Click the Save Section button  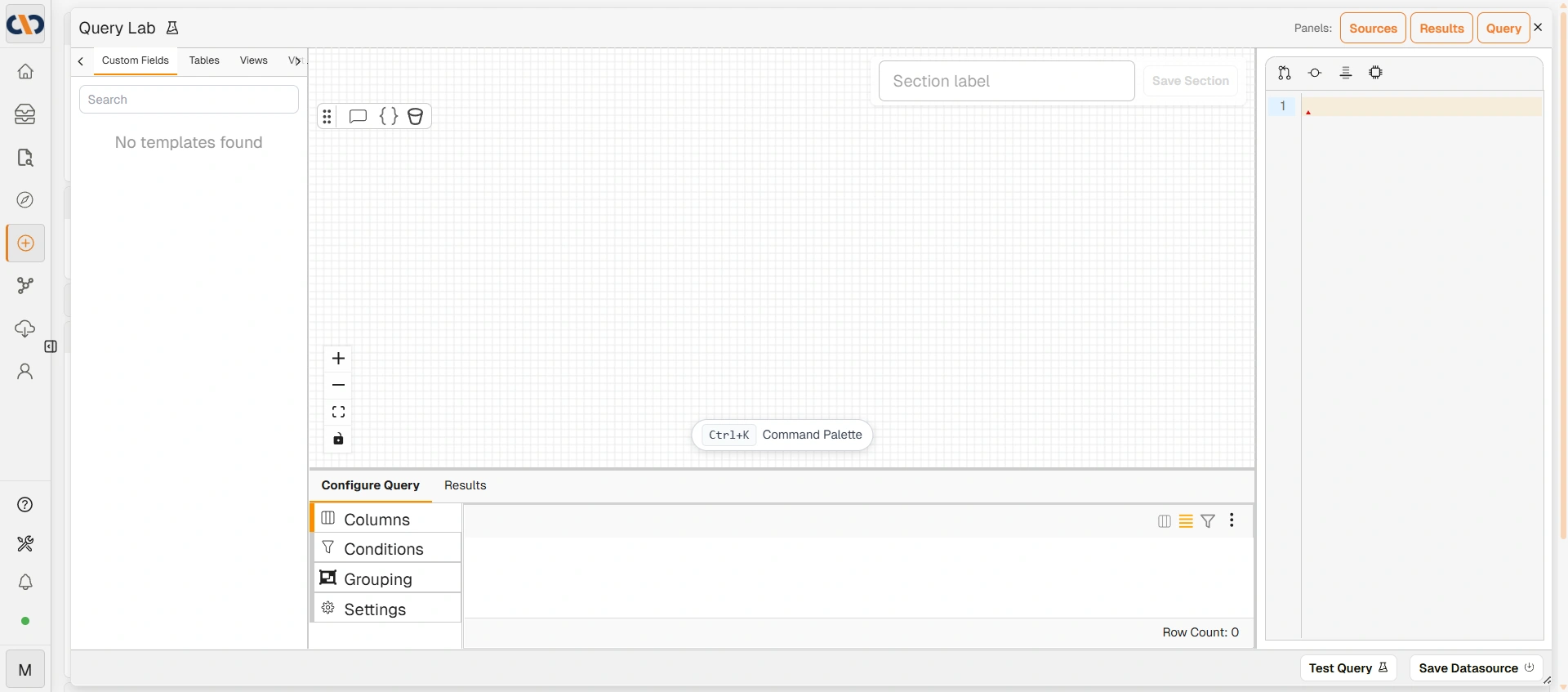pyautogui.click(x=1191, y=81)
